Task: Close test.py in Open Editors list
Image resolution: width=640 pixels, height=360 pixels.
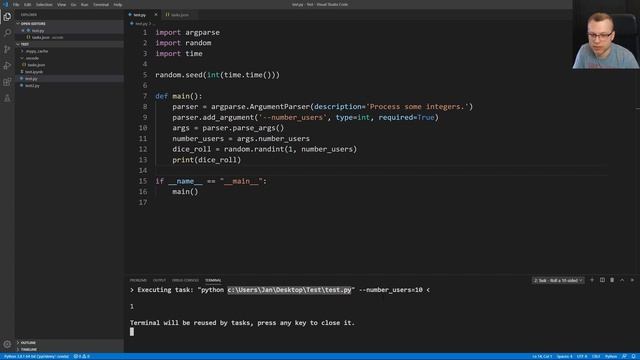Action: tap(23, 30)
